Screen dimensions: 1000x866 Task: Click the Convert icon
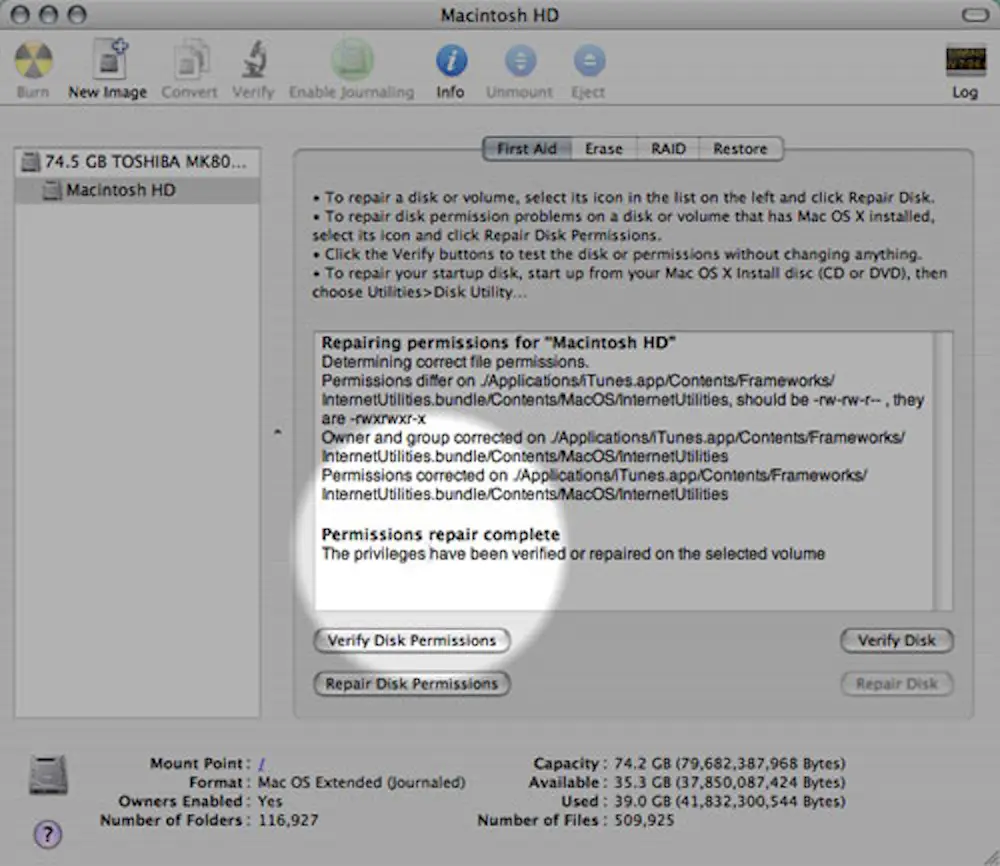[188, 60]
